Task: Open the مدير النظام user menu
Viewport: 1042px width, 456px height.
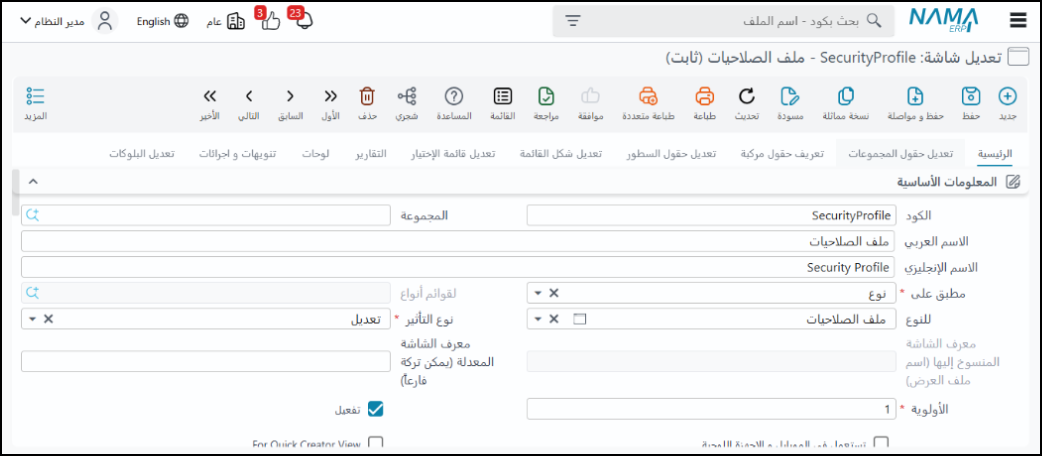Action: [68, 21]
